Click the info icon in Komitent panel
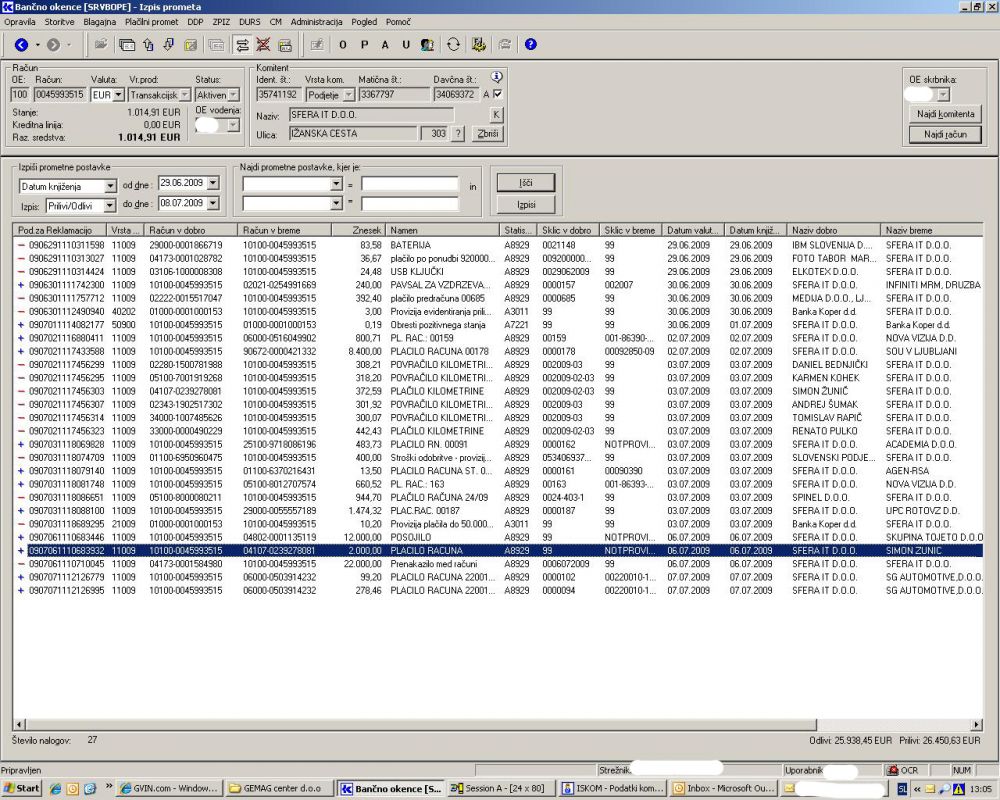The image size is (1000, 800). [496, 77]
